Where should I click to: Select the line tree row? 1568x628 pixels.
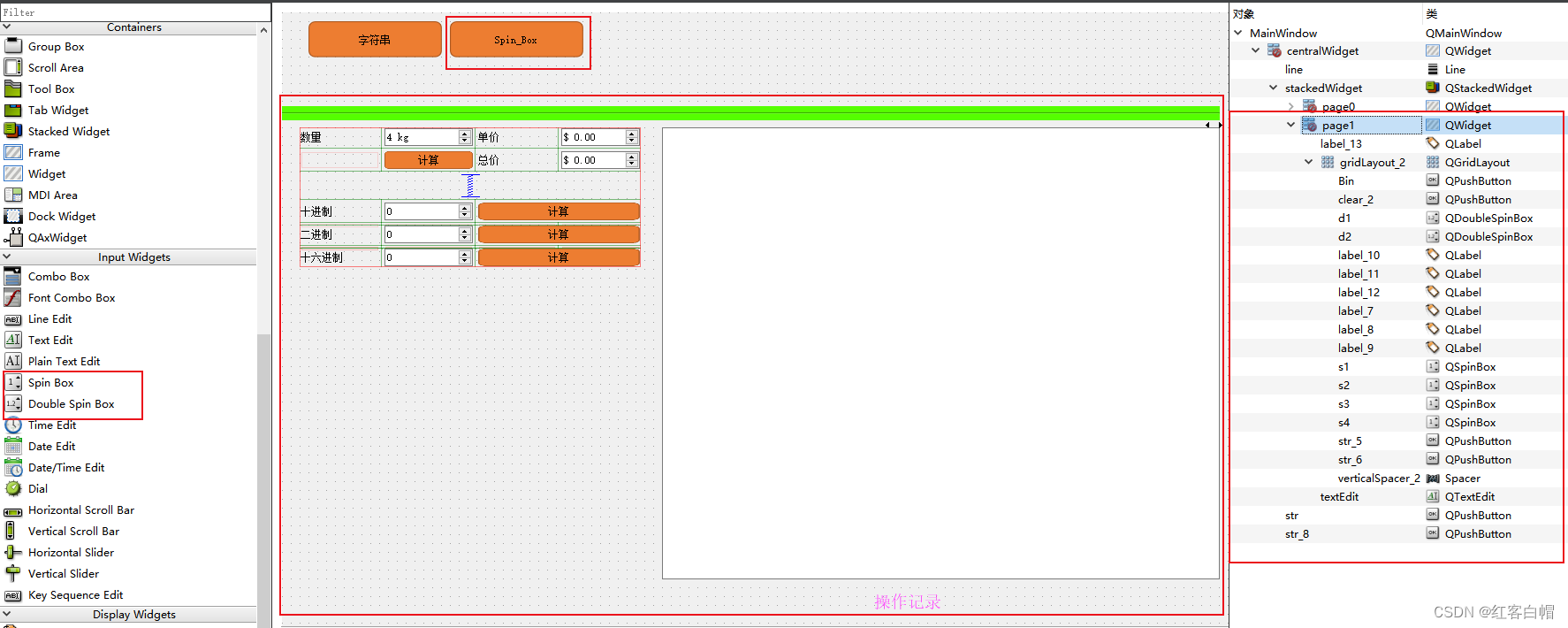click(1397, 69)
